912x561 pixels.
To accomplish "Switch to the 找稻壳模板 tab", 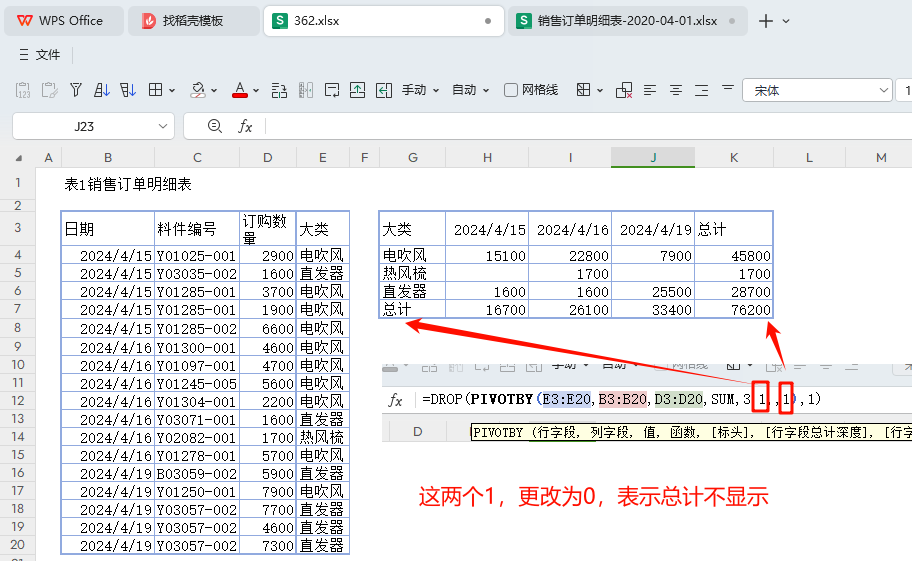I will (x=193, y=21).
